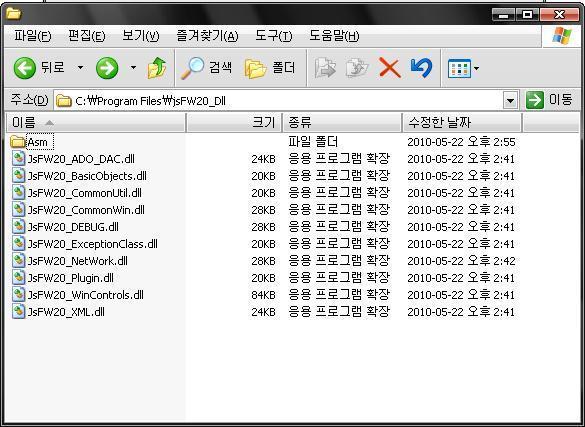Click the Move To folder icon

(x=325, y=68)
